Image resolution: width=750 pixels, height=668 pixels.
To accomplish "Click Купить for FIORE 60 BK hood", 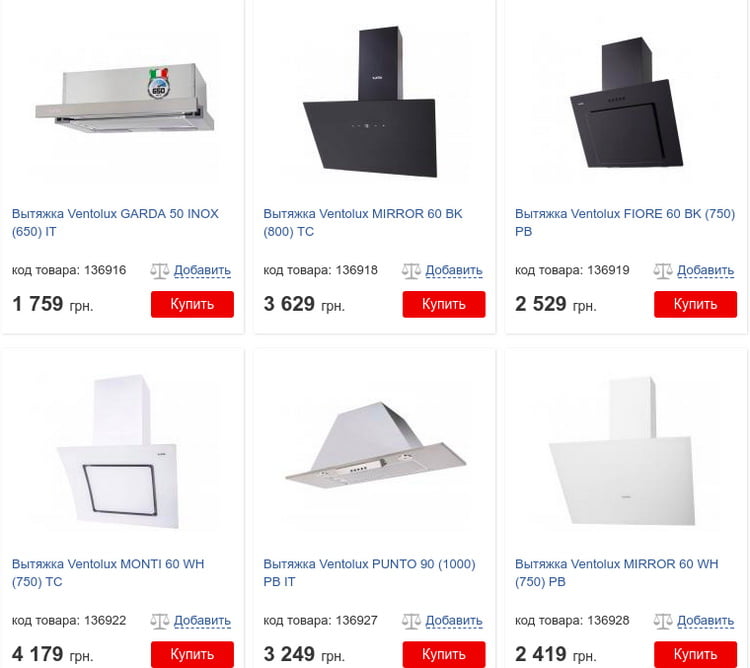I will tap(695, 304).
